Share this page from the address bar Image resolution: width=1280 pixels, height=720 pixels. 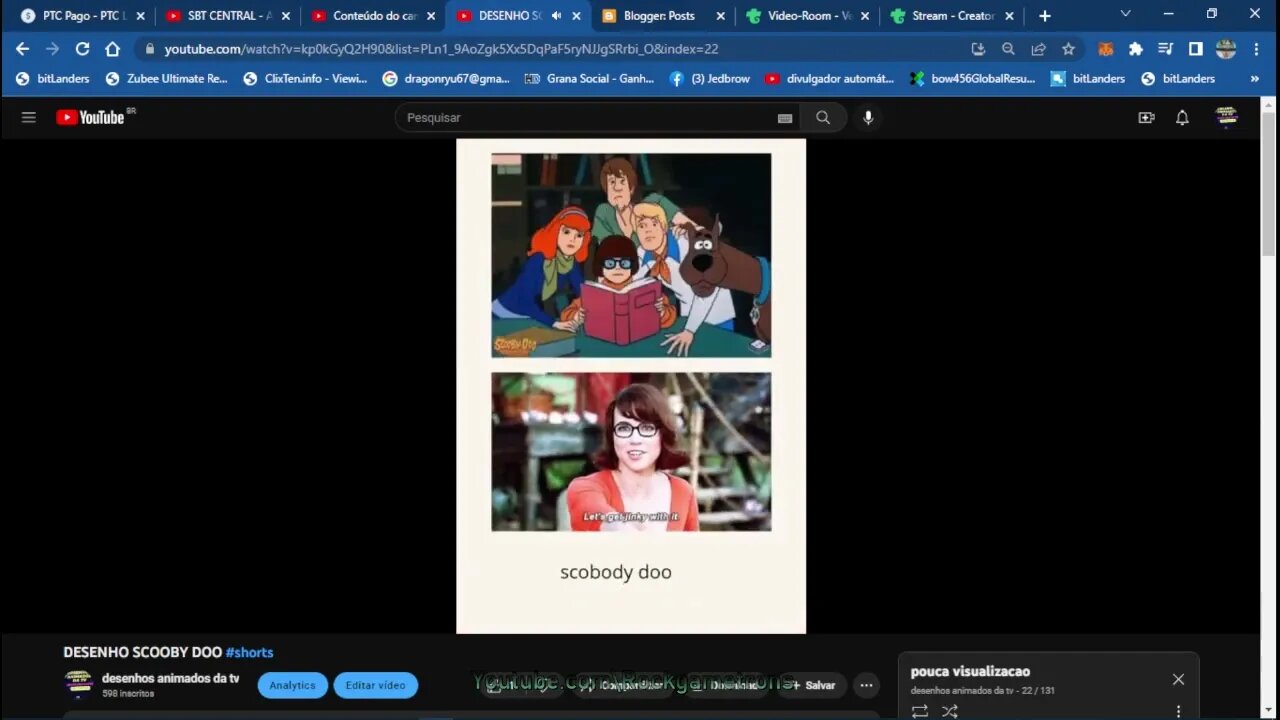click(x=1038, y=49)
